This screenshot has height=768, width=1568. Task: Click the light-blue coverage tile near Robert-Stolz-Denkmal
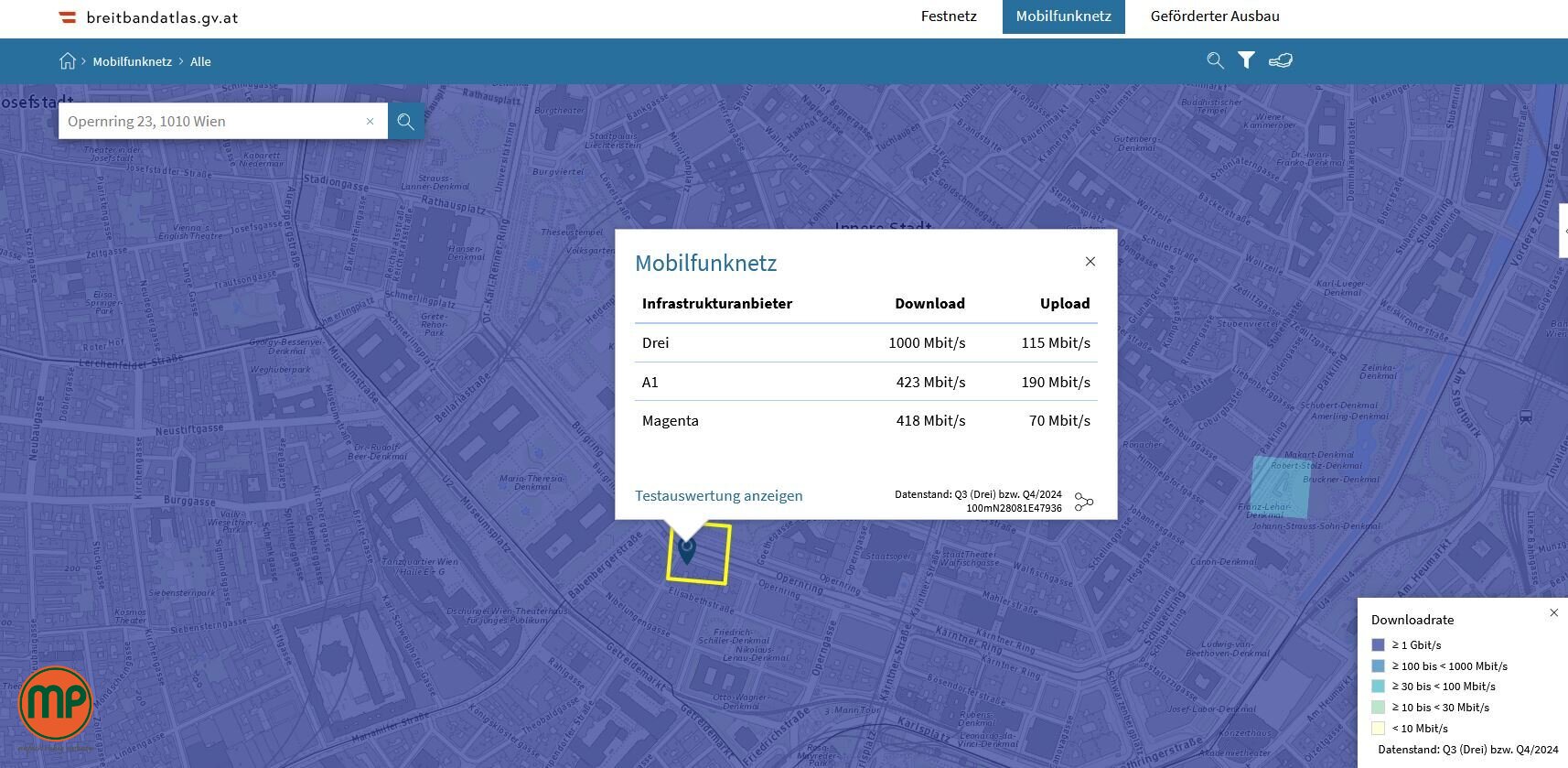pyautogui.click(x=1280, y=487)
